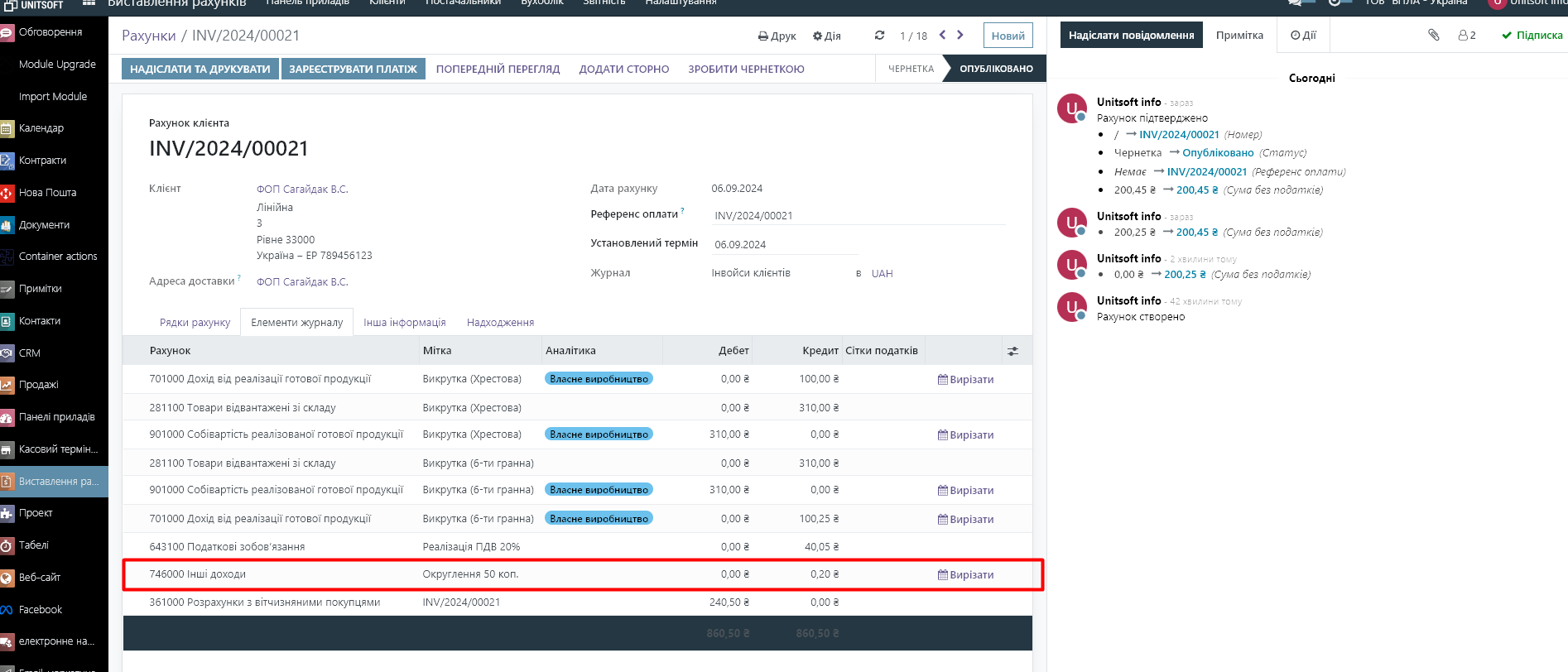Image resolution: width=1568 pixels, height=672 pixels.
Task: Click Власне виробництво tag on first row
Action: pyautogui.click(x=599, y=379)
